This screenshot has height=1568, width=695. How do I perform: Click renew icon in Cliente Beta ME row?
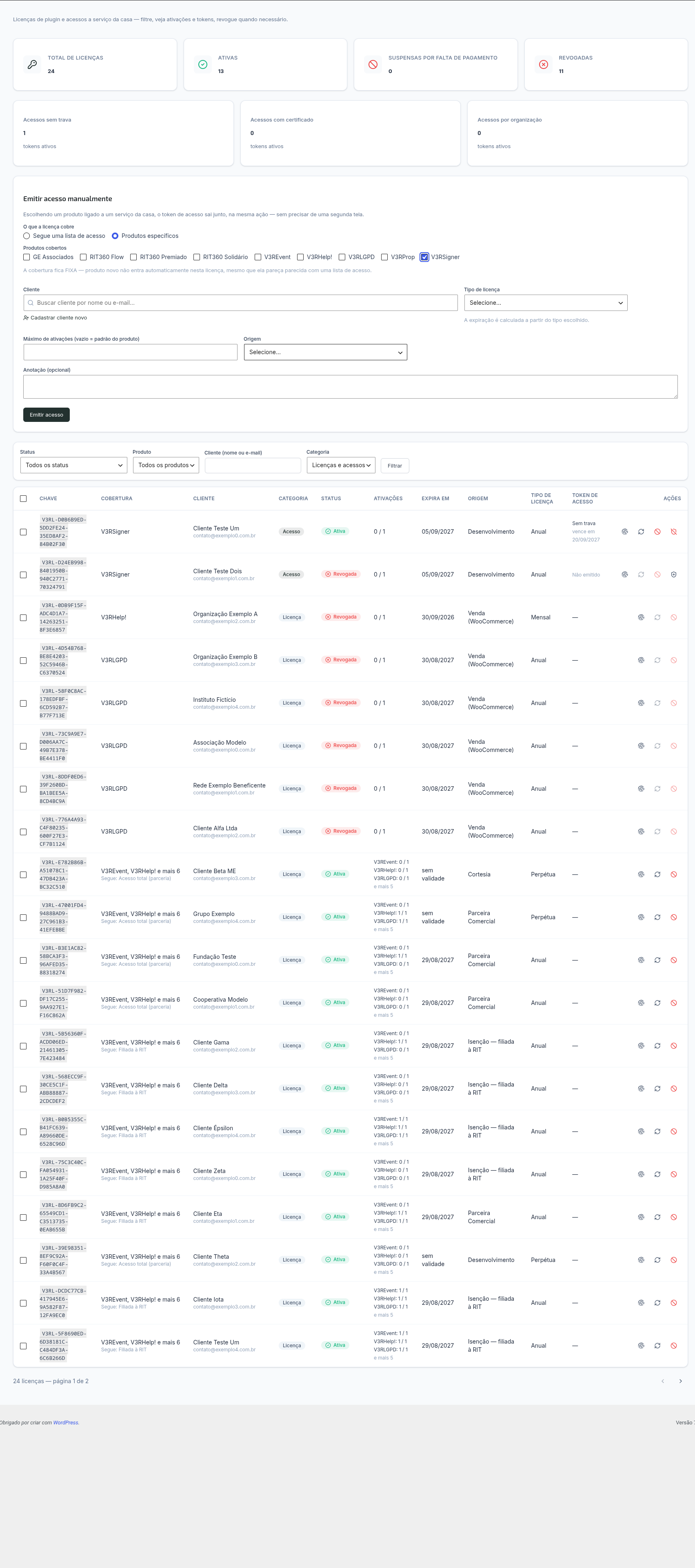click(657, 874)
